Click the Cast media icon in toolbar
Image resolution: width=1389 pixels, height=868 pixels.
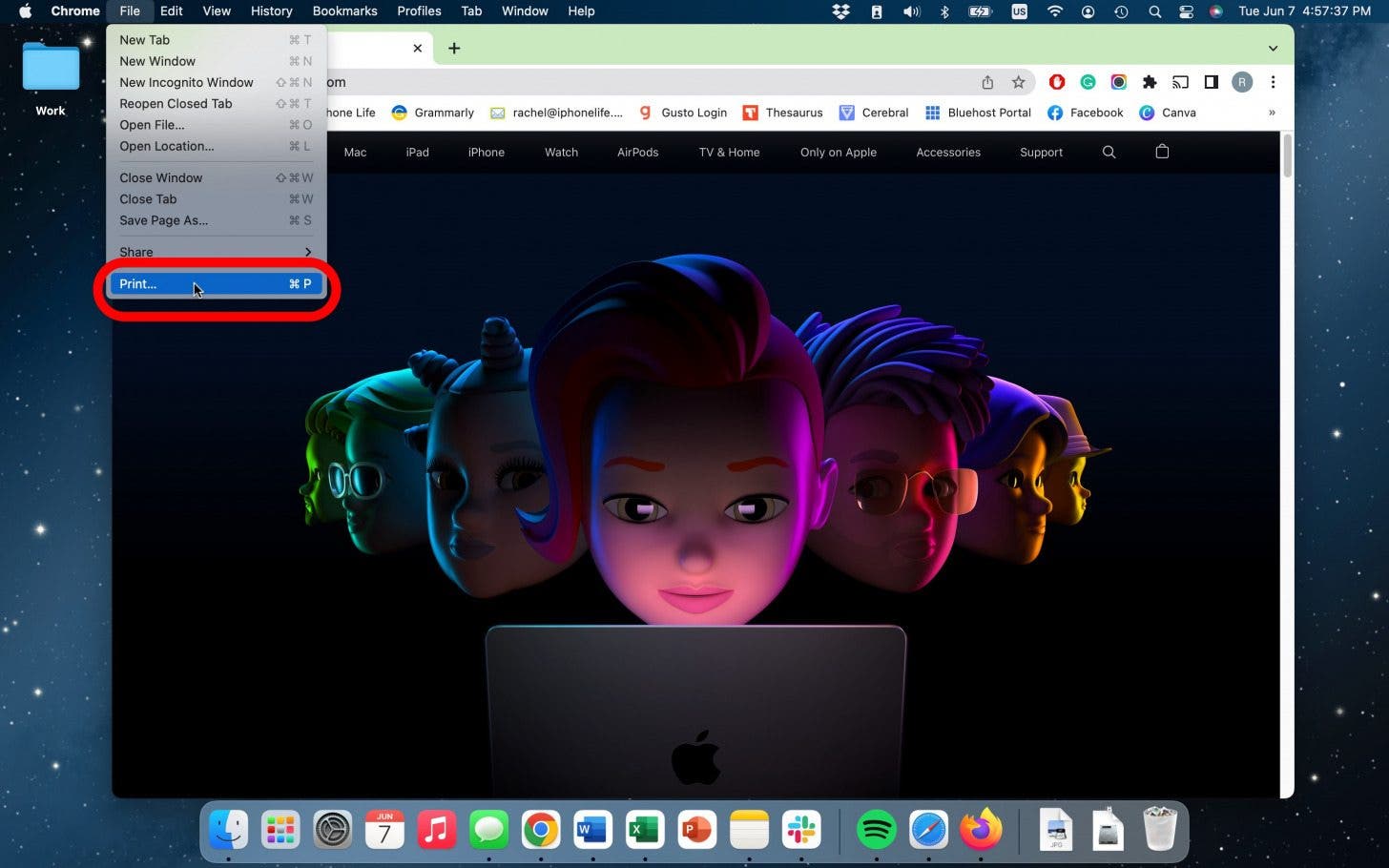(1180, 82)
